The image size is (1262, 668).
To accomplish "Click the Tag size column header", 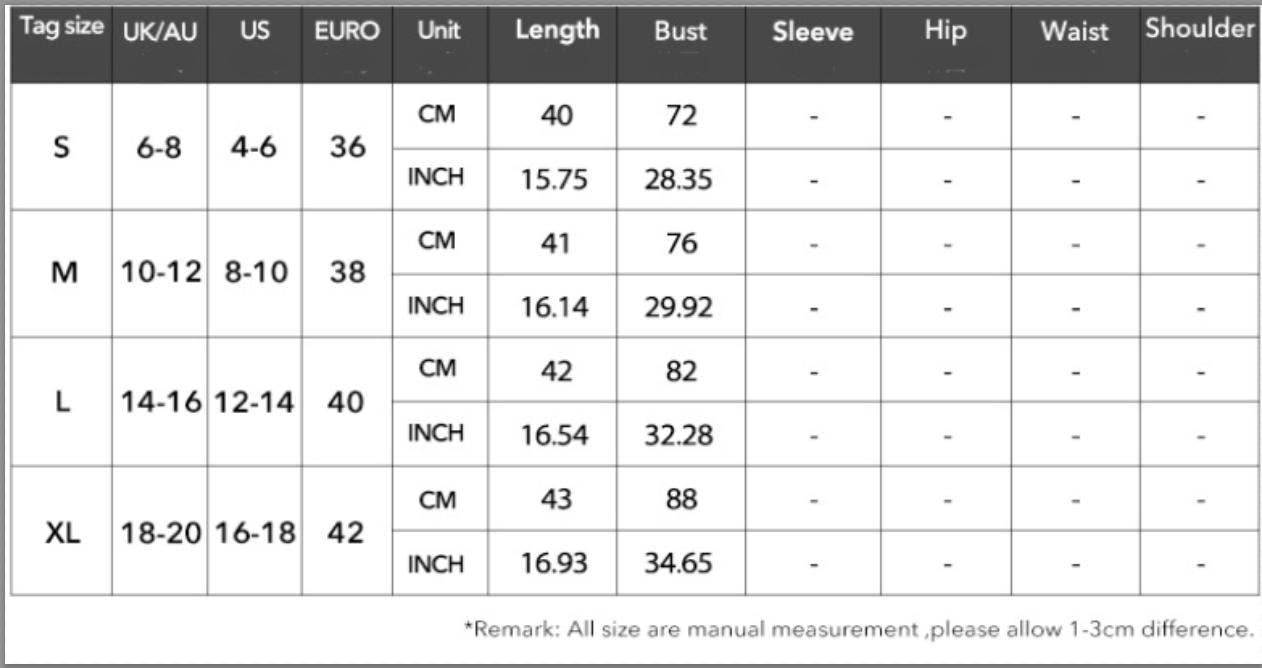I will pos(61,28).
